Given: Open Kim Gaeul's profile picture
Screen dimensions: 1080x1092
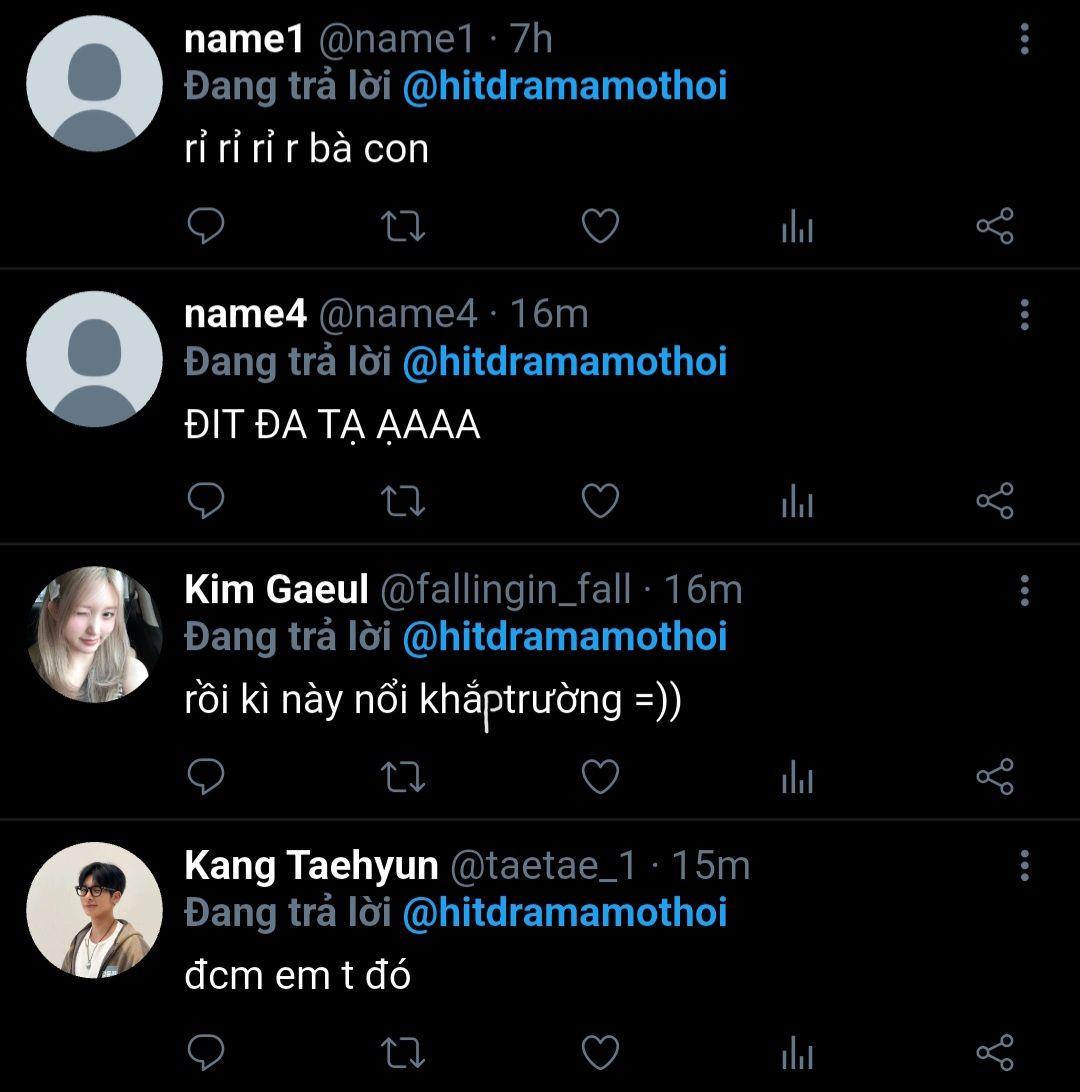Looking at the screenshot, I should (x=94, y=635).
